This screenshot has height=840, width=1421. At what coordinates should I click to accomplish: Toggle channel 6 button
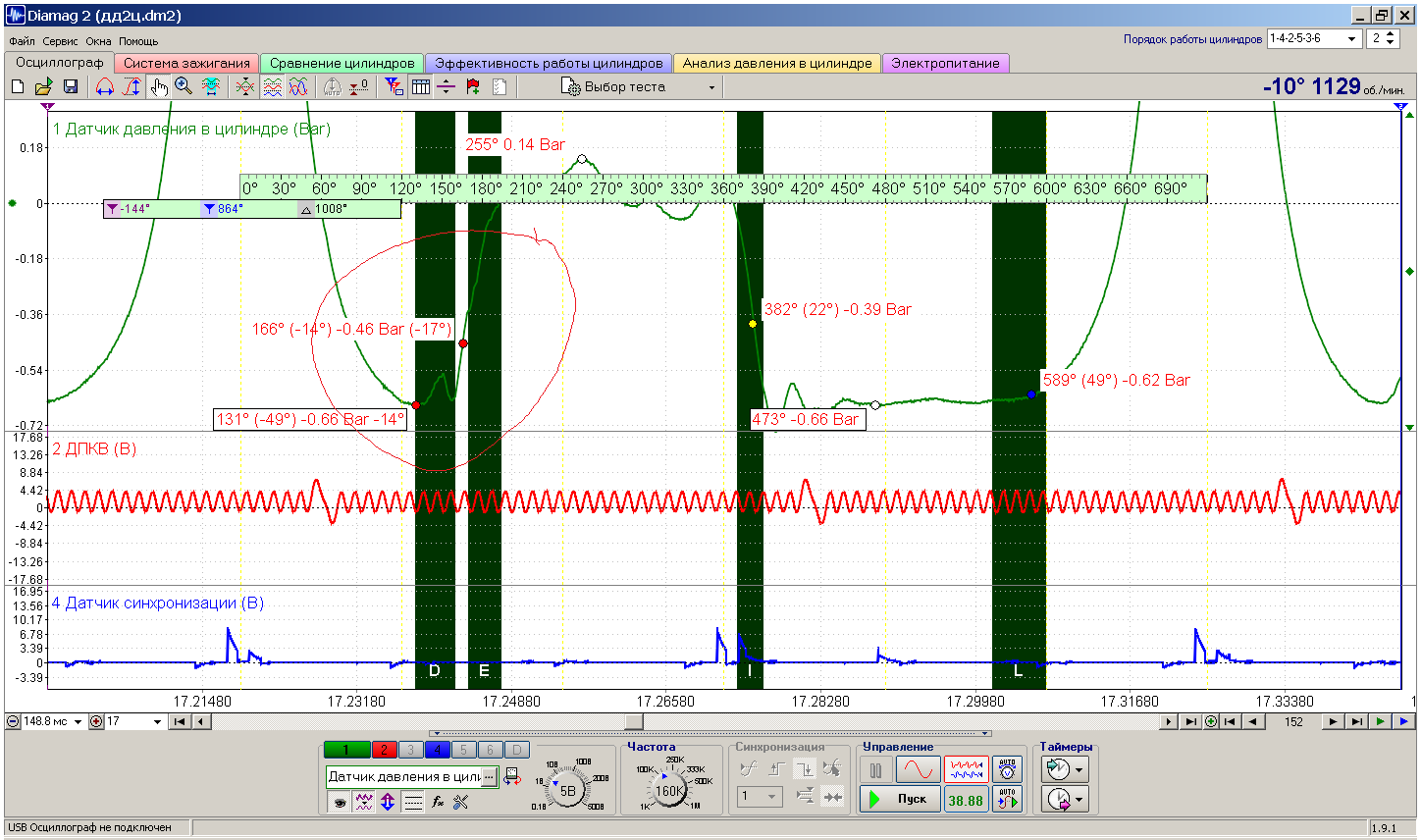tap(490, 750)
